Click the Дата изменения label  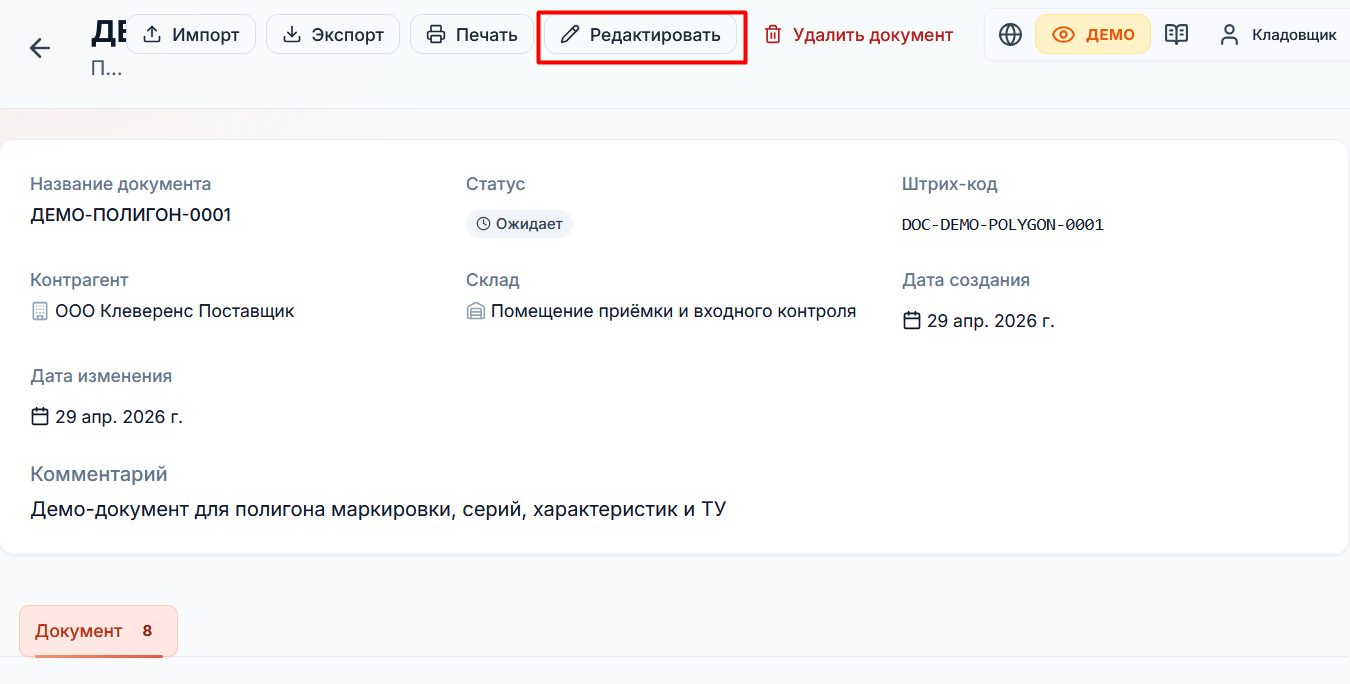(101, 376)
